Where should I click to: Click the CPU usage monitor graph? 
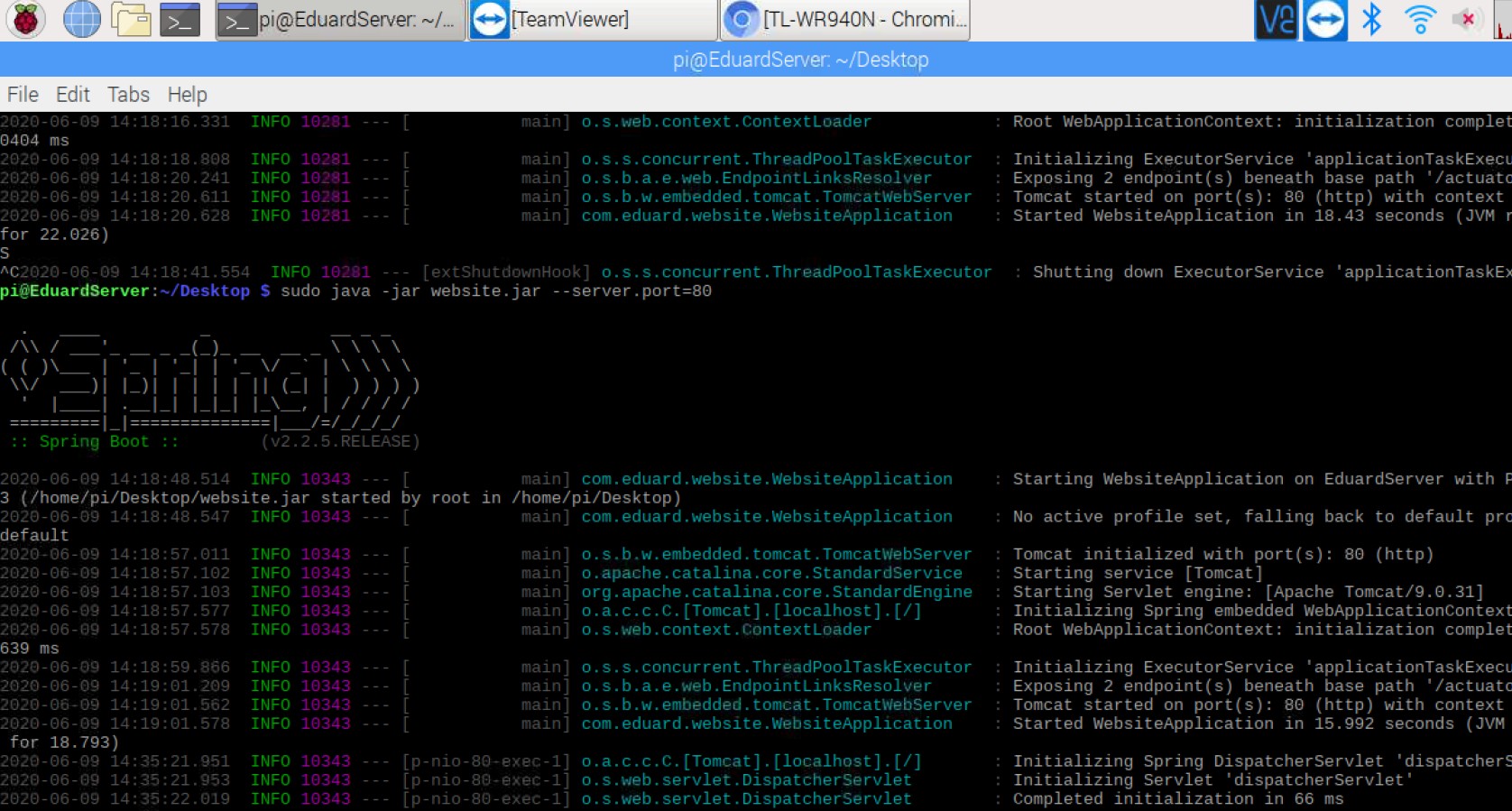point(1503,19)
